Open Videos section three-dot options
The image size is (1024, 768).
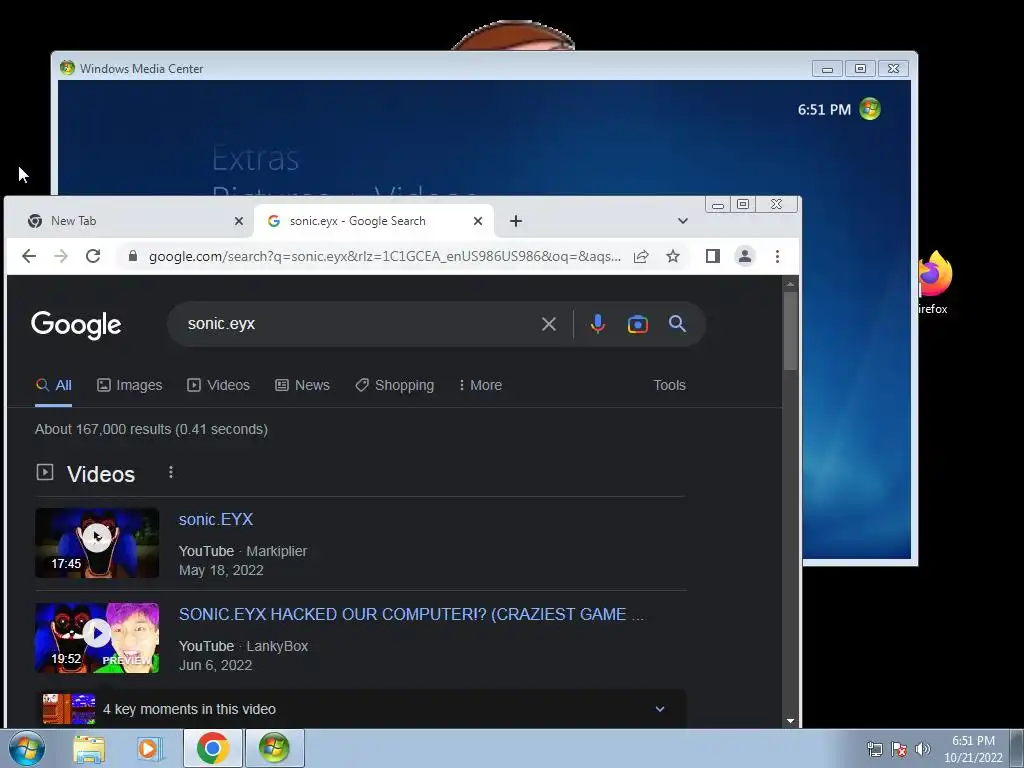click(171, 472)
